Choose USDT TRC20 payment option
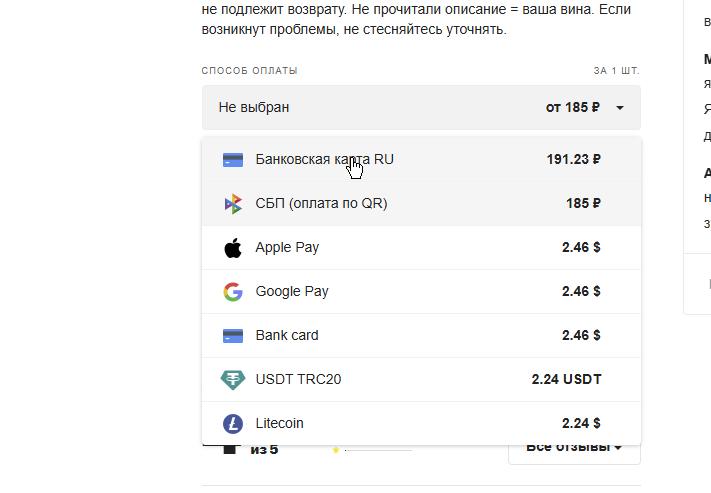Image resolution: width=711 pixels, height=493 pixels. pyautogui.click(x=421, y=380)
